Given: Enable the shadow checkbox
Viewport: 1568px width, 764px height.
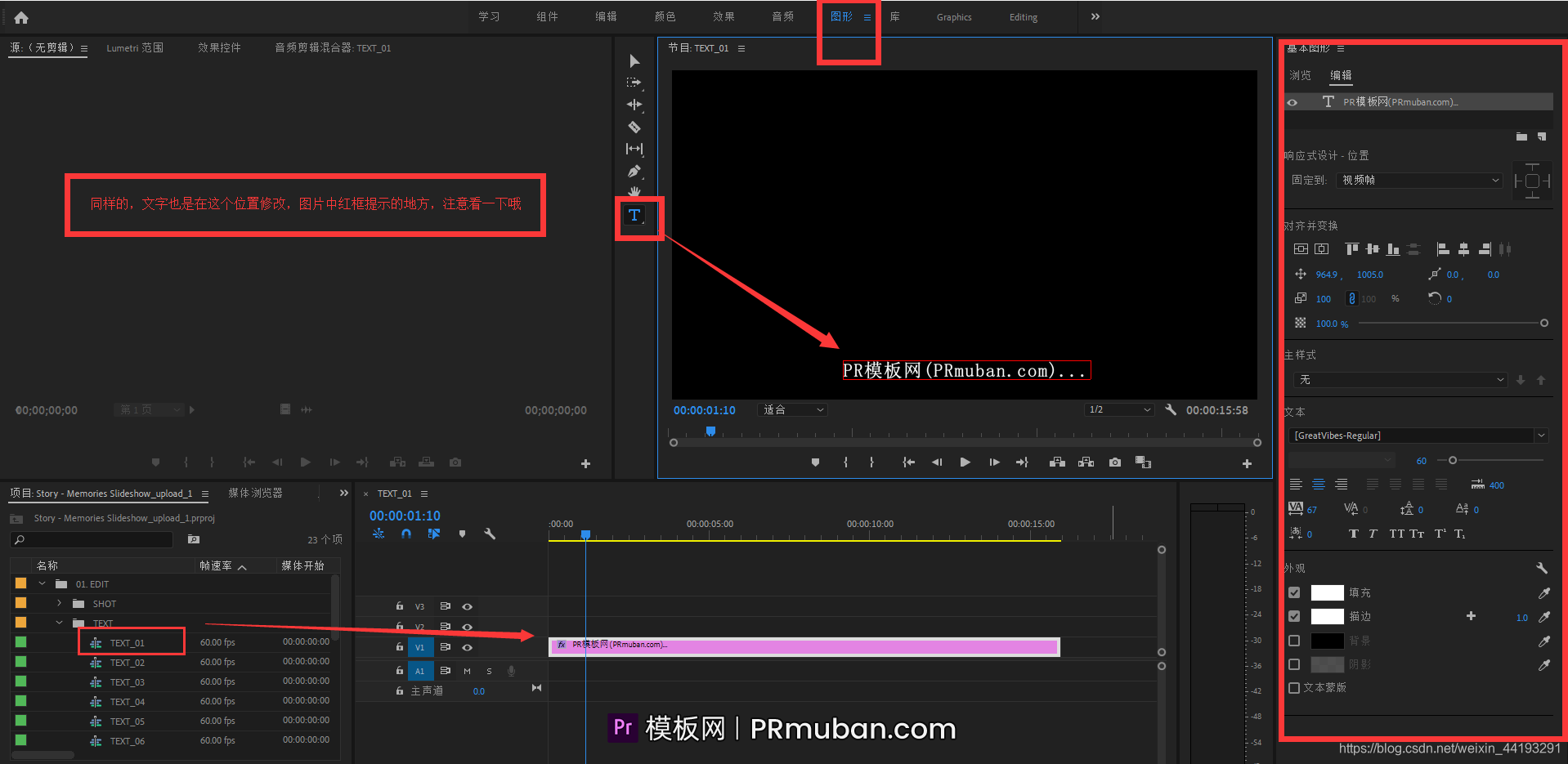Looking at the screenshot, I should 1294,664.
